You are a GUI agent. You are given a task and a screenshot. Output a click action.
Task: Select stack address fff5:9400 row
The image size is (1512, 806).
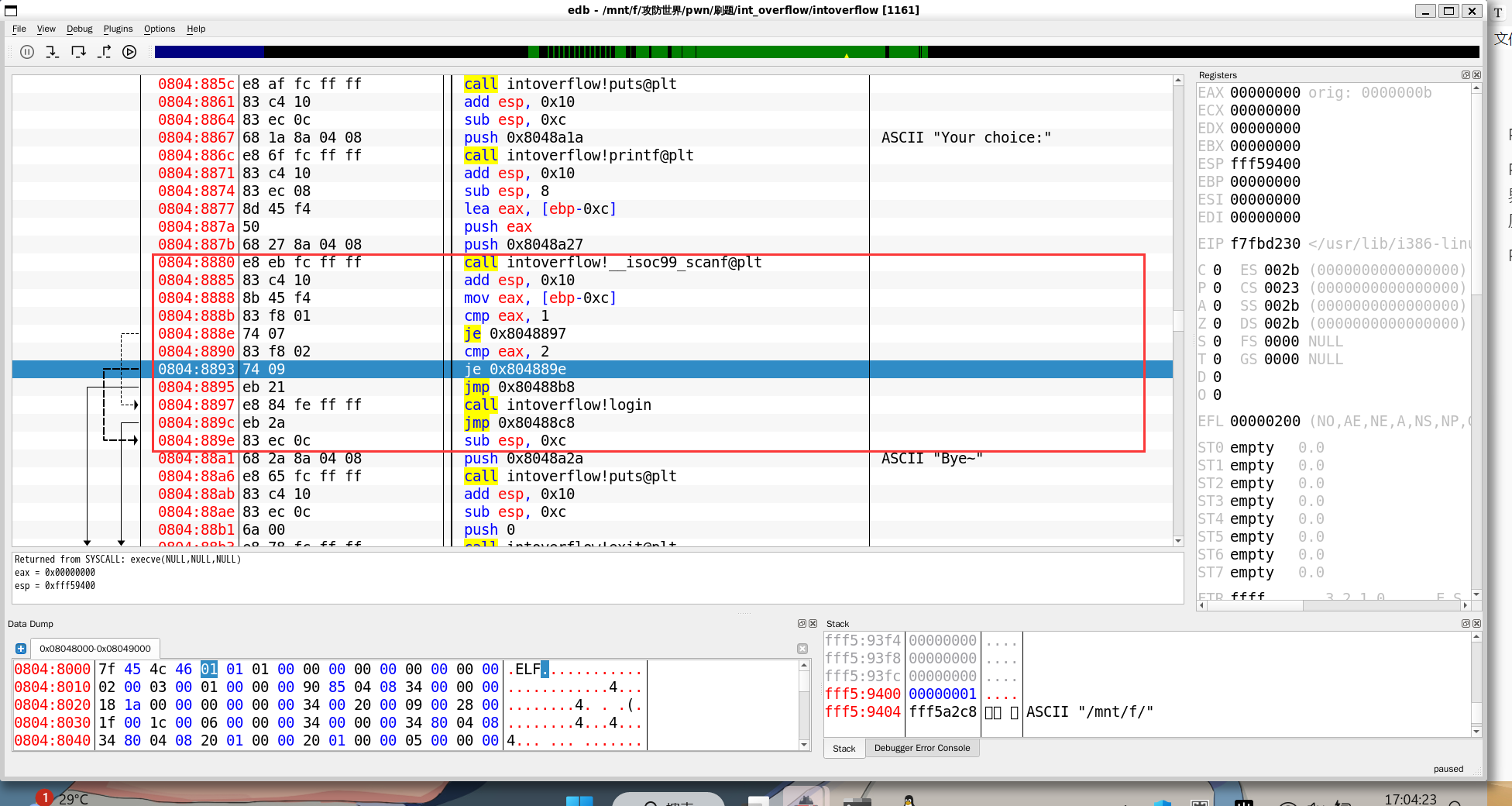[1148, 694]
